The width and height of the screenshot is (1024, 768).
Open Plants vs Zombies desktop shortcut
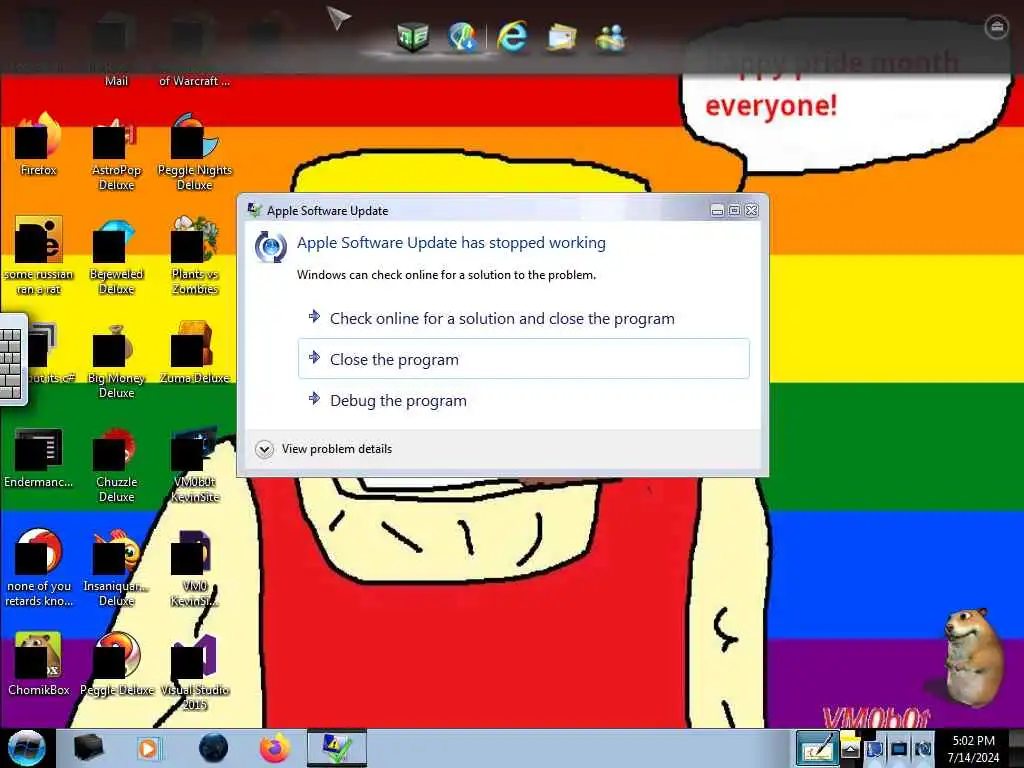195,256
